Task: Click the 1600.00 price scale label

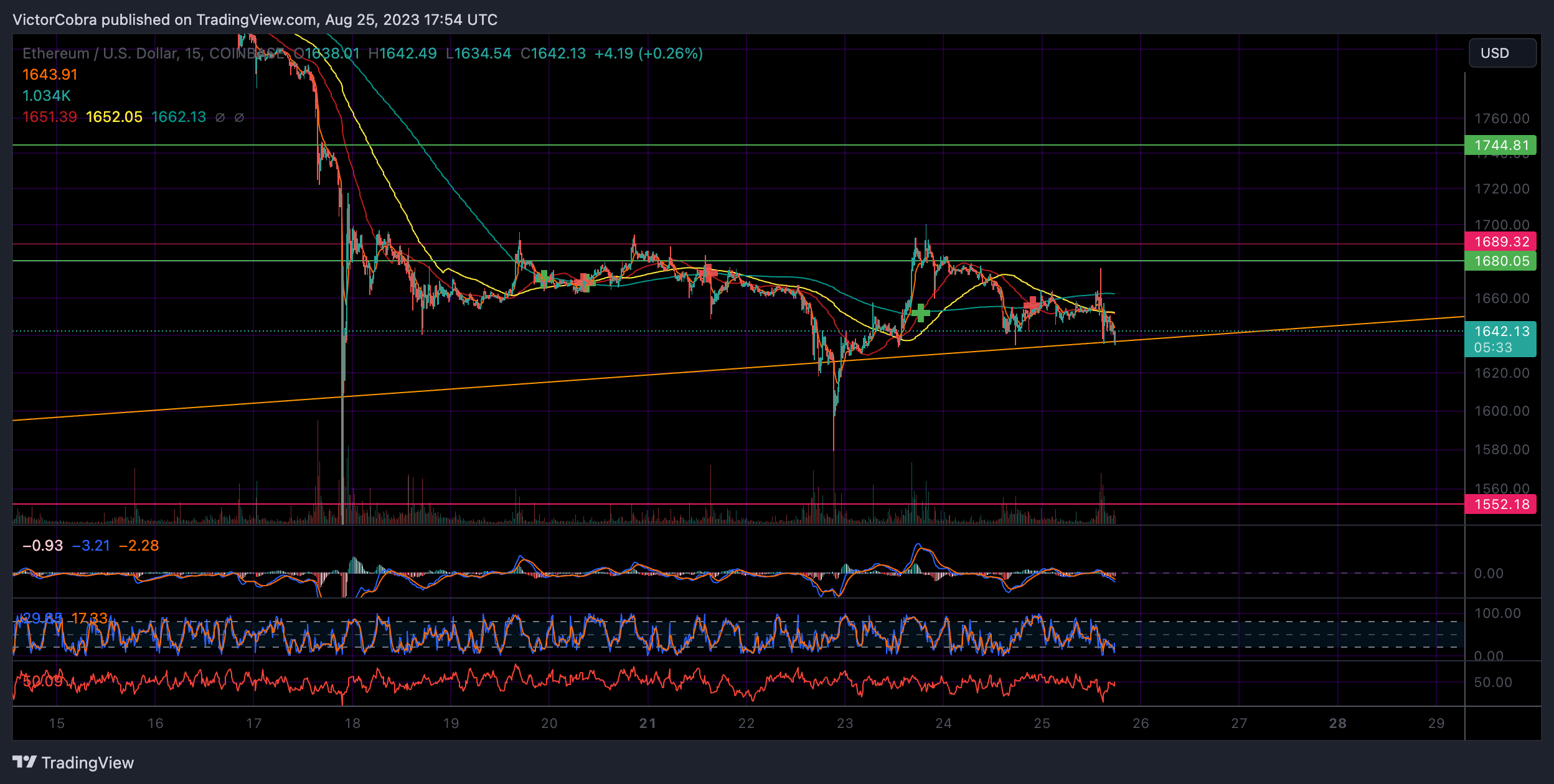Action: tap(1502, 411)
